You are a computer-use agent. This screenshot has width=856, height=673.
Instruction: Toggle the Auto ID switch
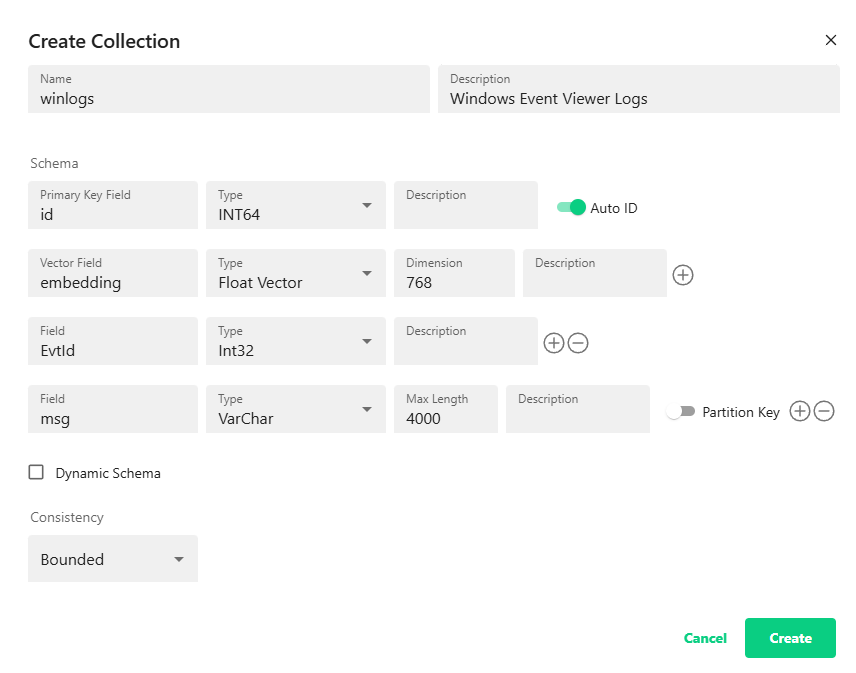tap(571, 207)
